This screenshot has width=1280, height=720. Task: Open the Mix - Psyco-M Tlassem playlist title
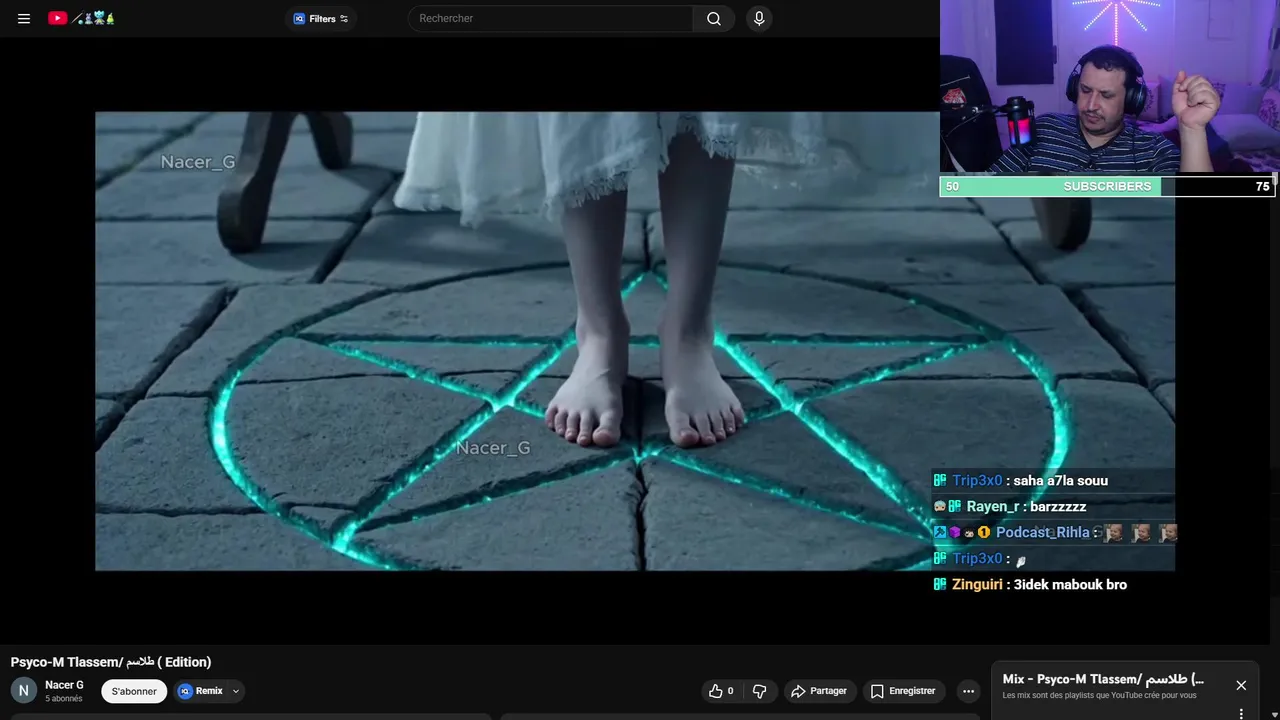[x=1103, y=679]
